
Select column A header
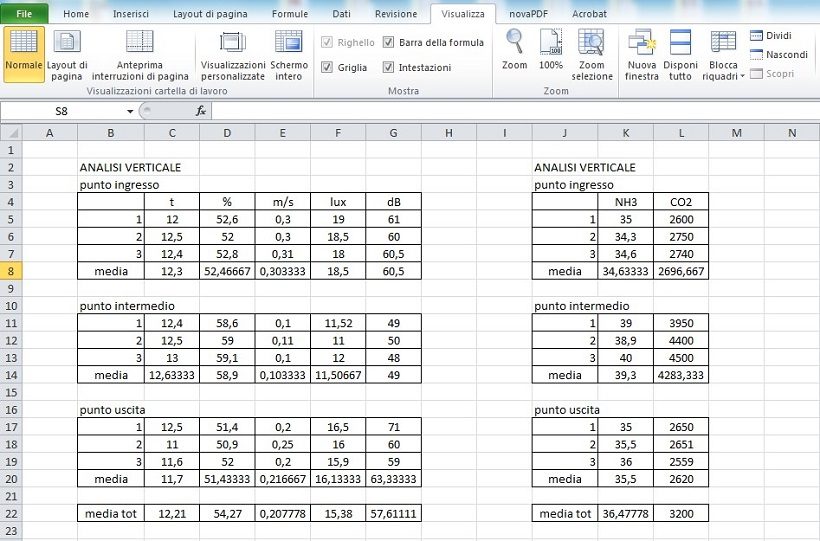50,133
